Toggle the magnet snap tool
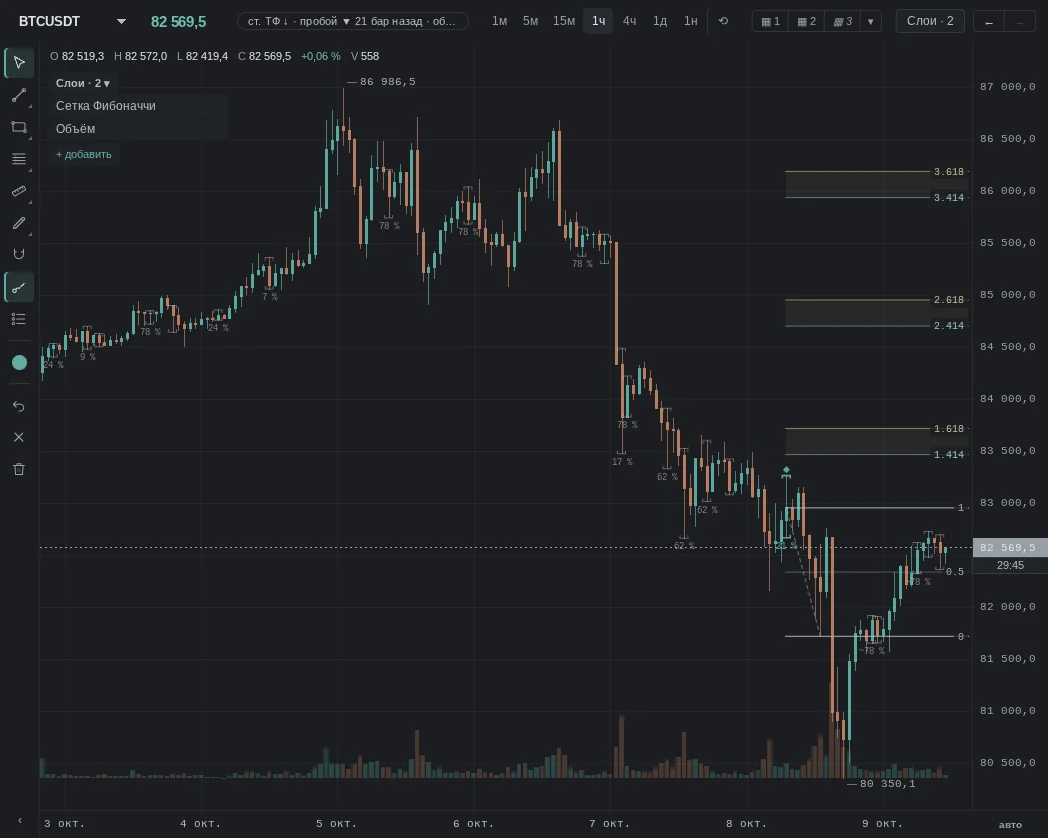 click(19, 254)
